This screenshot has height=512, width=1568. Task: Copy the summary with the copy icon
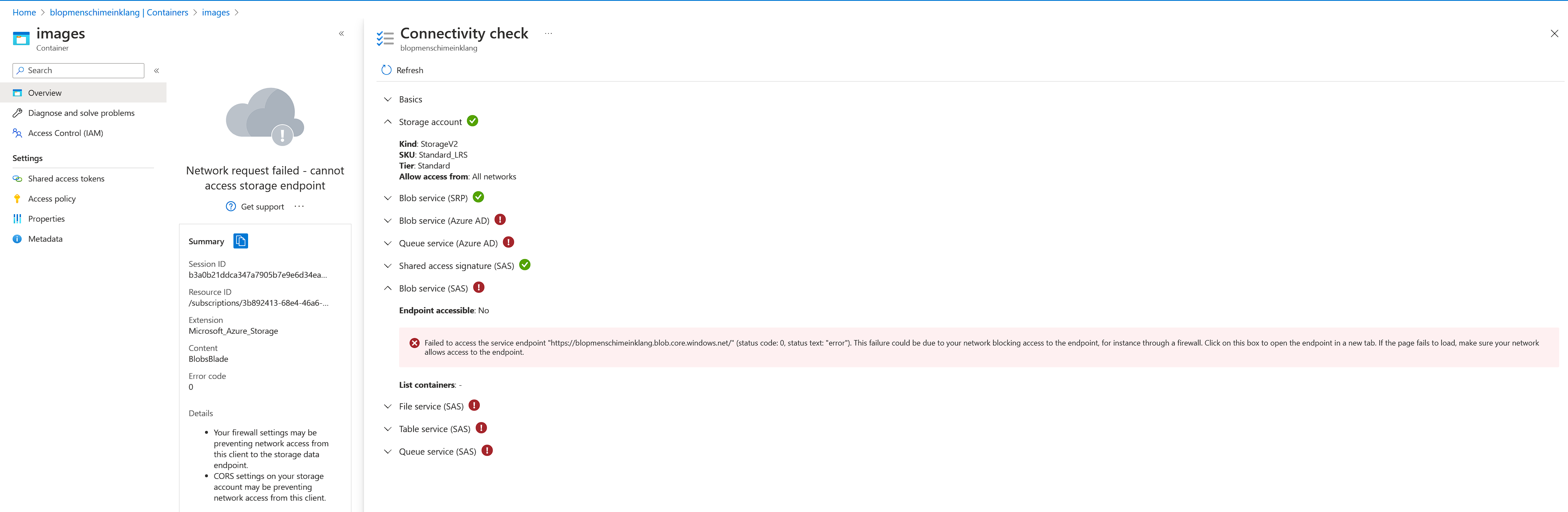[241, 241]
